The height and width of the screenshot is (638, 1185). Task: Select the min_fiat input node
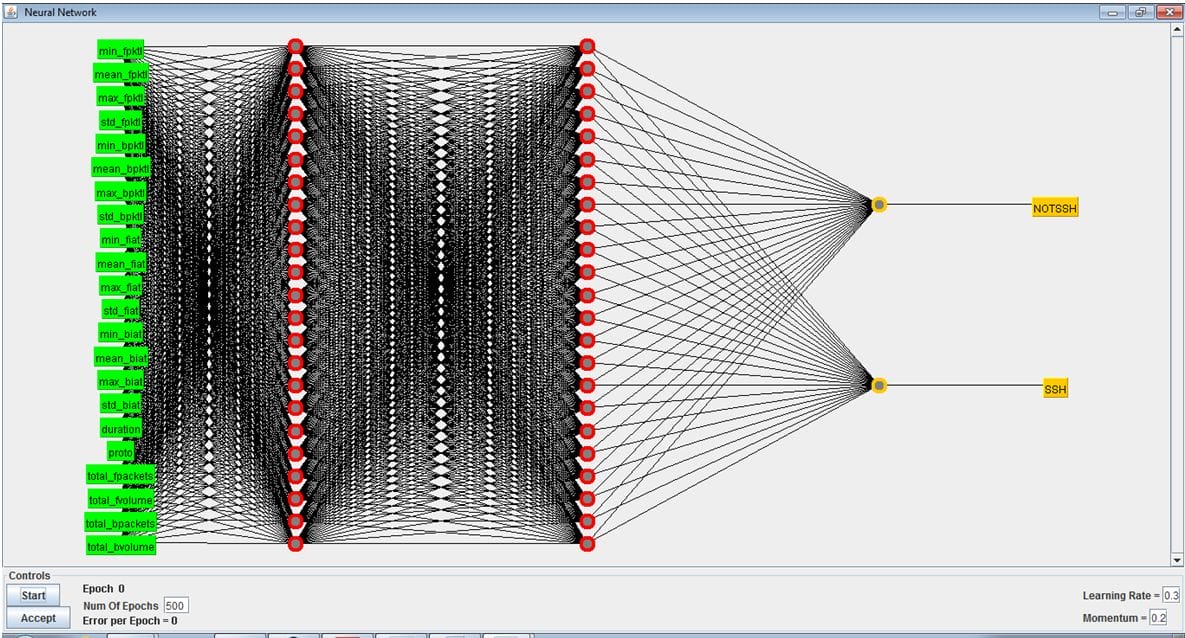[x=121, y=240]
